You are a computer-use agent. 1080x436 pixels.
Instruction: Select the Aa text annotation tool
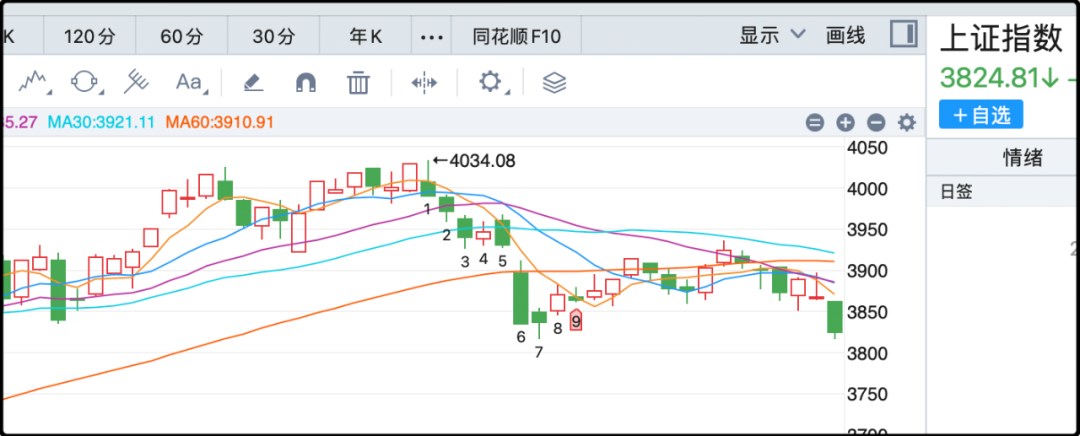click(x=191, y=83)
